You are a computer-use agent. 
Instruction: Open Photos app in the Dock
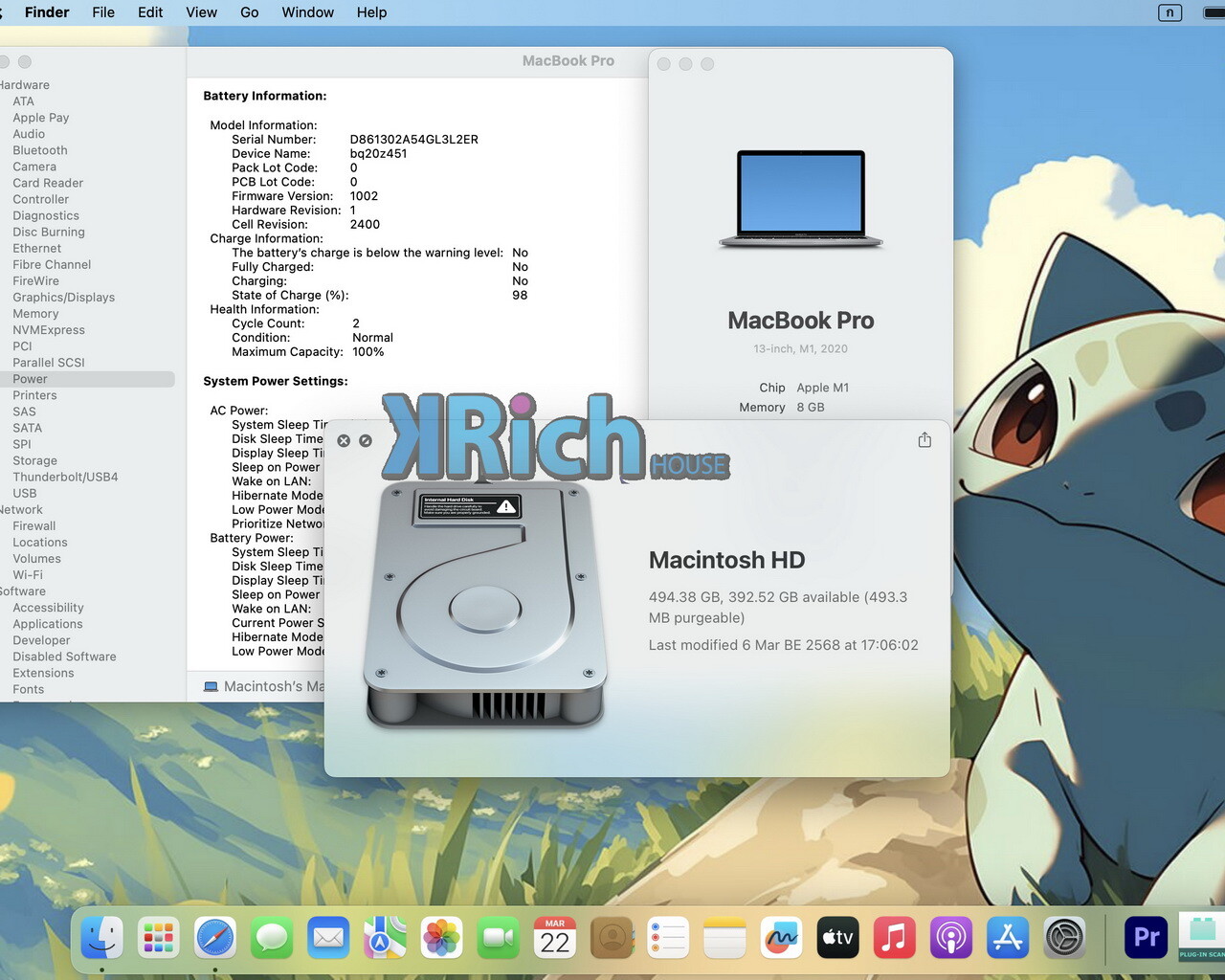tap(441, 938)
